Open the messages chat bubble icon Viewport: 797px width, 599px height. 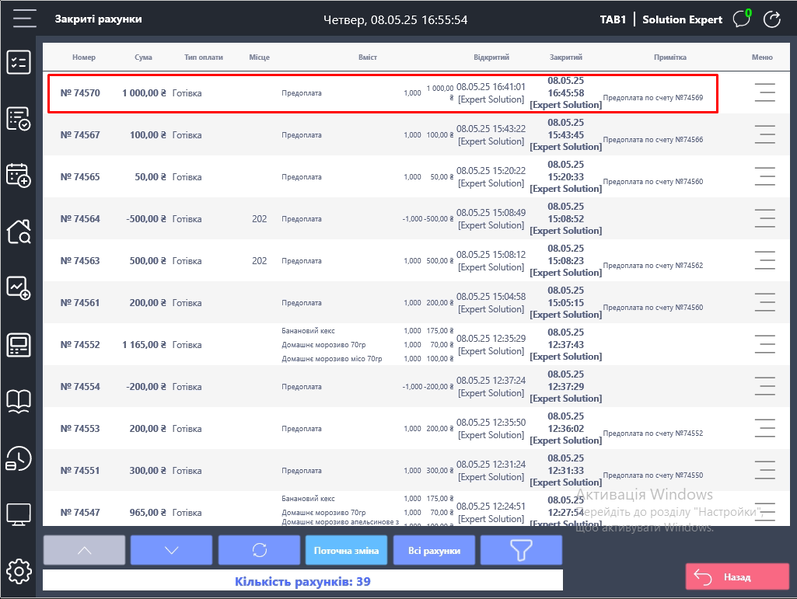pyautogui.click(x=742, y=19)
